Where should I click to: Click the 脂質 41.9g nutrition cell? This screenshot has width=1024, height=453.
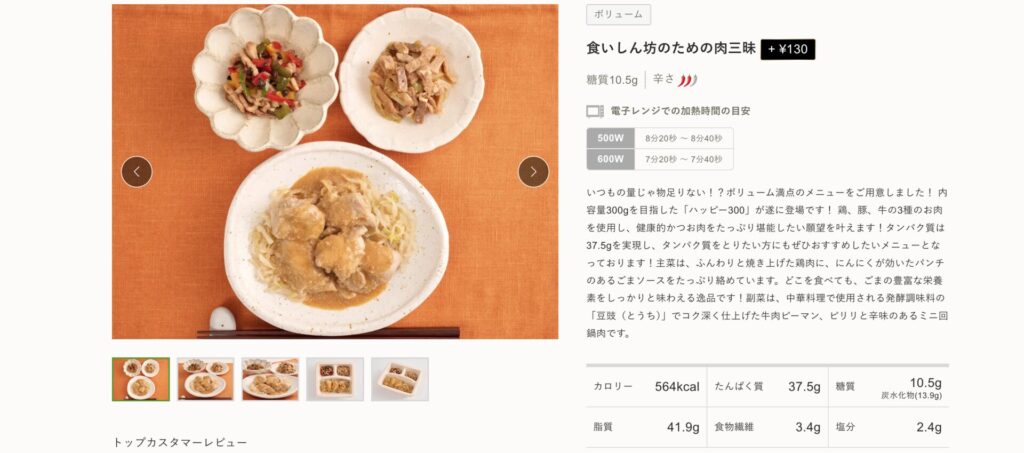[x=646, y=428]
